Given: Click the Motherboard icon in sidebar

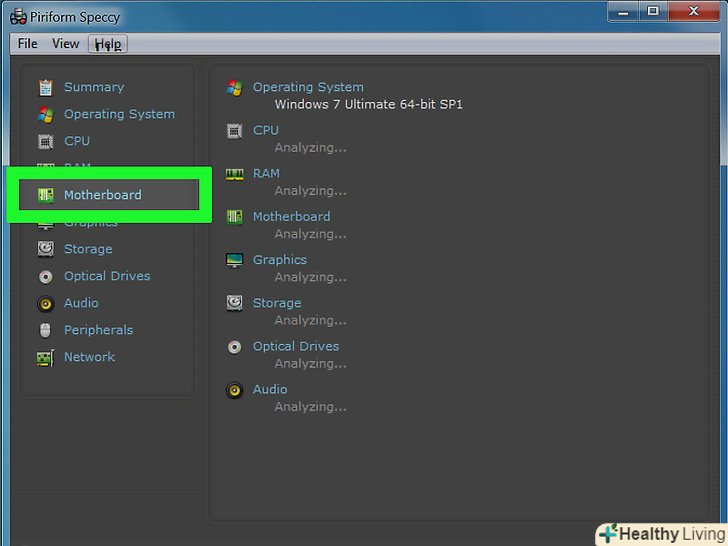Looking at the screenshot, I should click(46, 195).
